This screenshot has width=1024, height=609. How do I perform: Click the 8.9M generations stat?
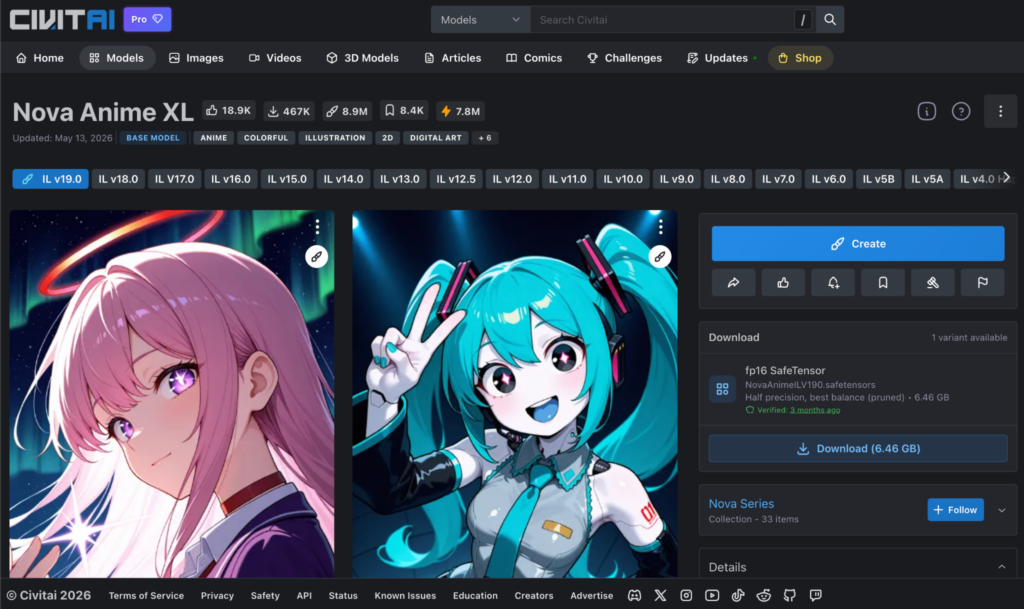pos(347,111)
